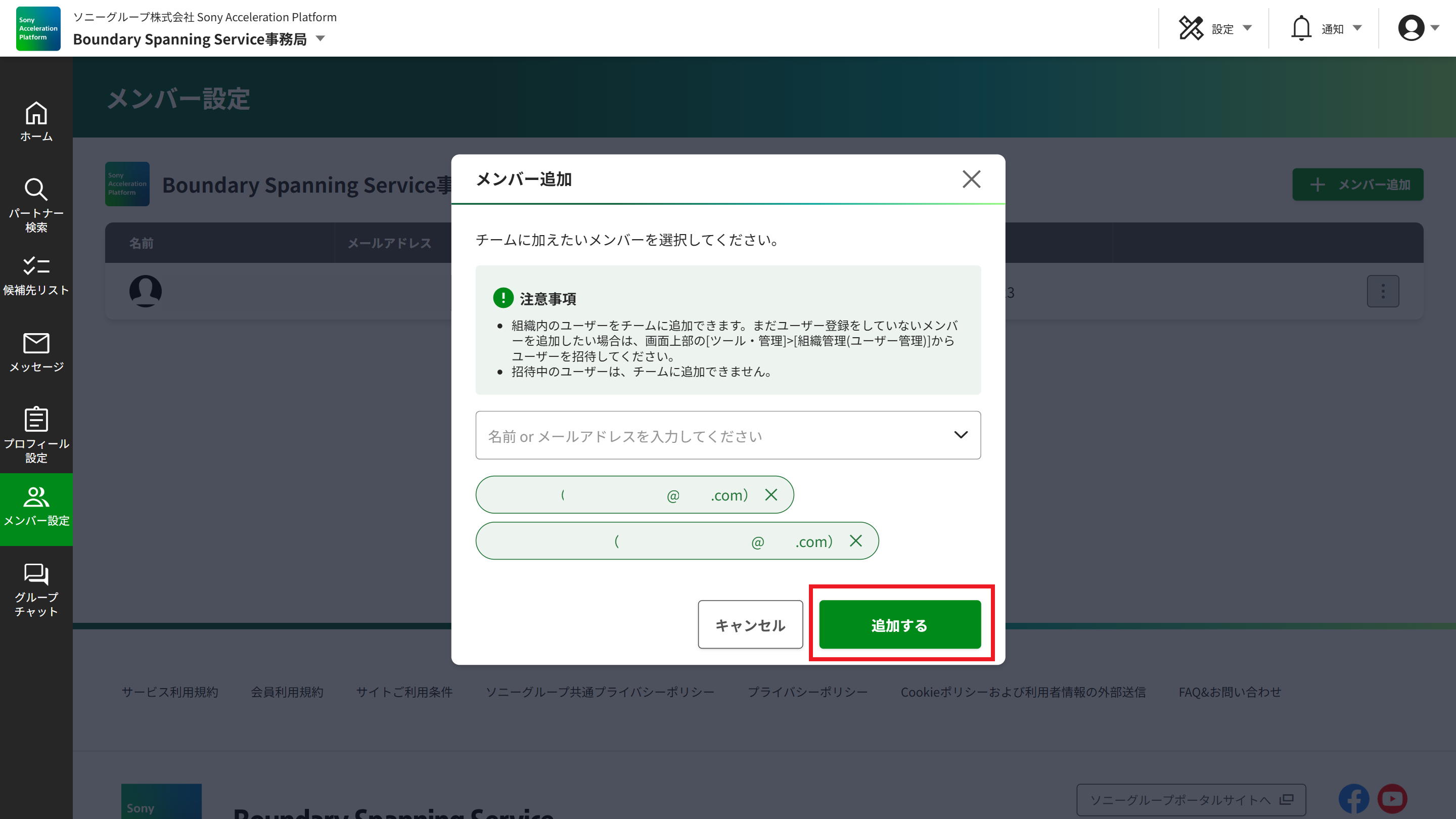This screenshot has width=1456, height=819.
Task: Select メンバー設定 in the sidebar
Action: (36, 507)
